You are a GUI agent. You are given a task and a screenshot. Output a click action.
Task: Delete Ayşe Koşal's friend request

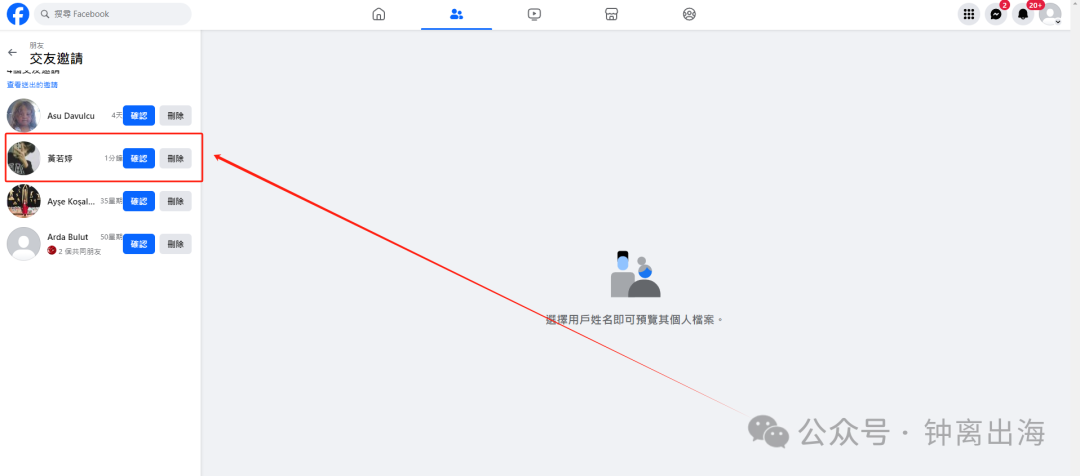coord(176,201)
